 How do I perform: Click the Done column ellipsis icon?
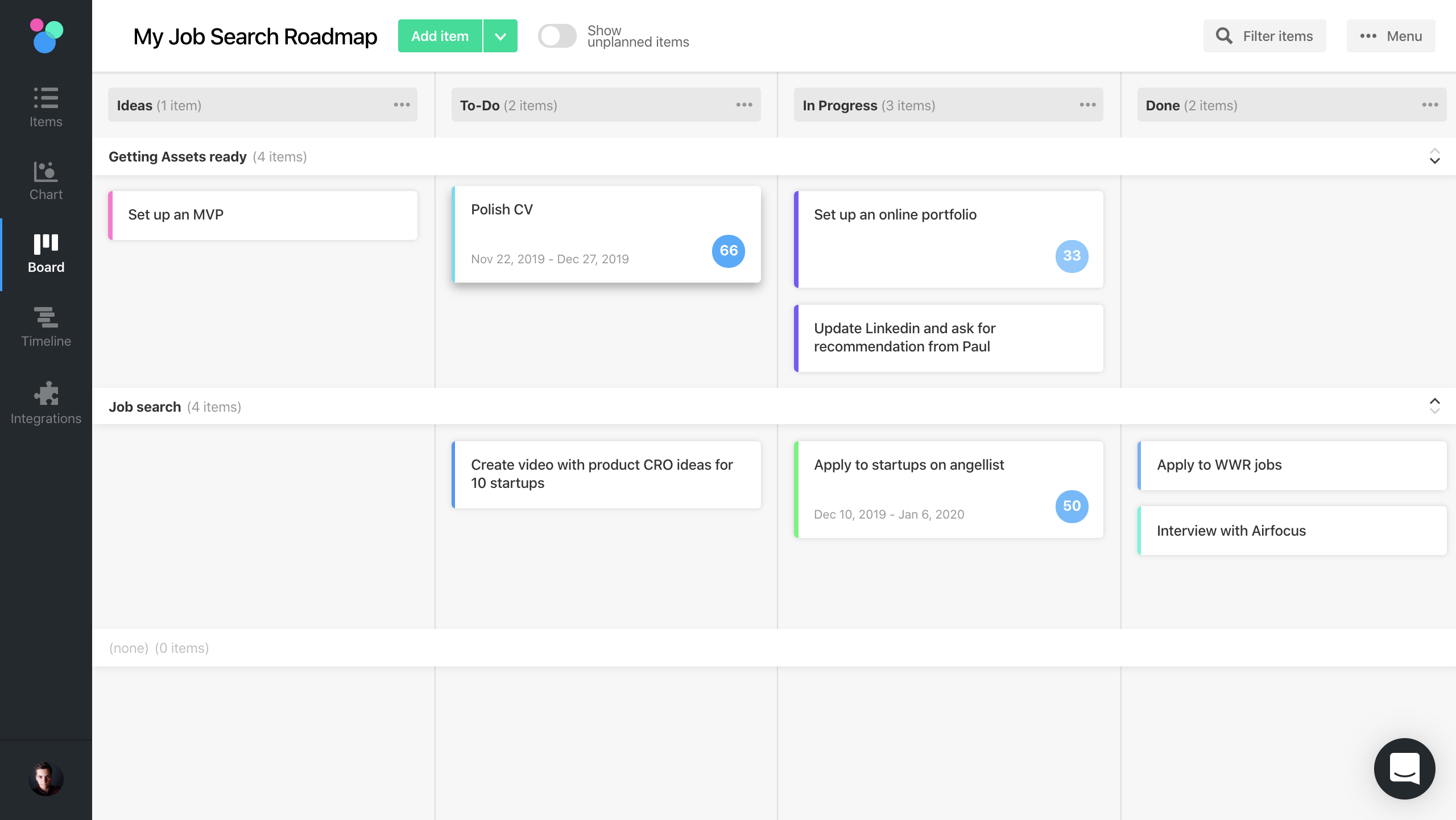click(1430, 105)
